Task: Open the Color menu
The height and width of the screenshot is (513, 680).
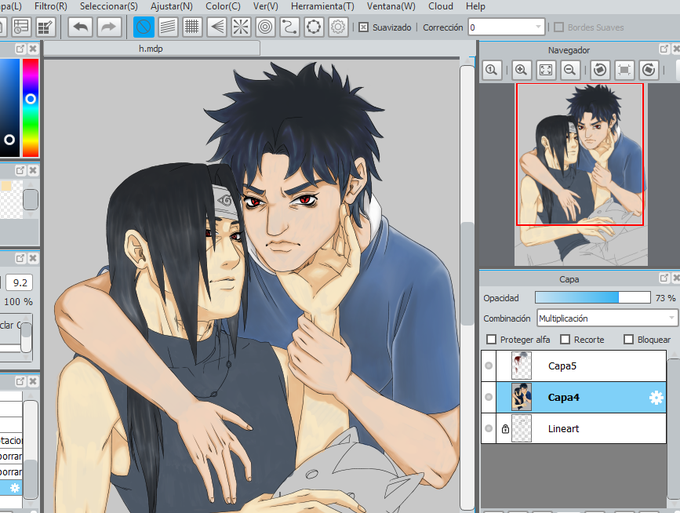Action: click(x=223, y=6)
